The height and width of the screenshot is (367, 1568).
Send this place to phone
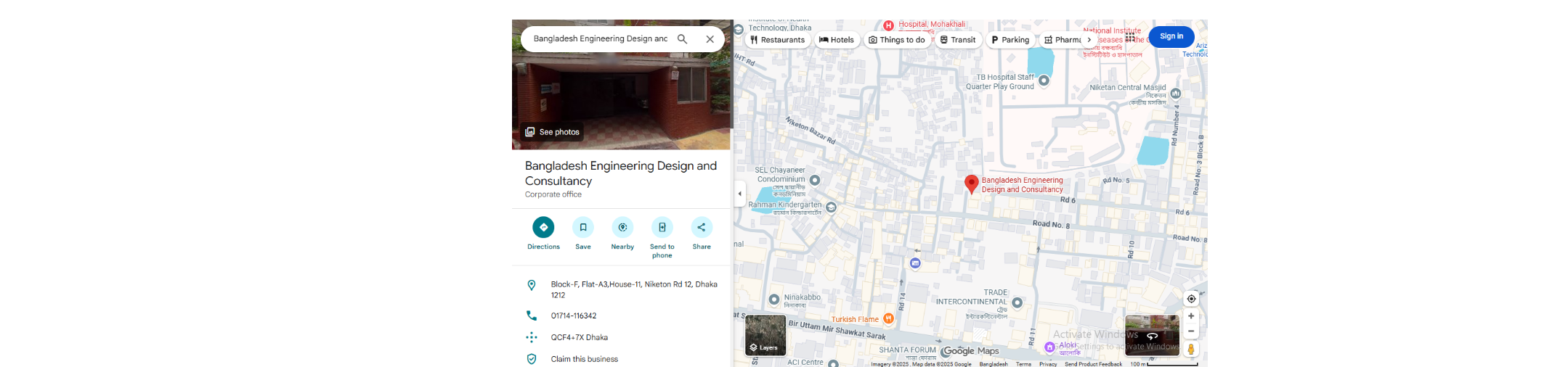662,238
